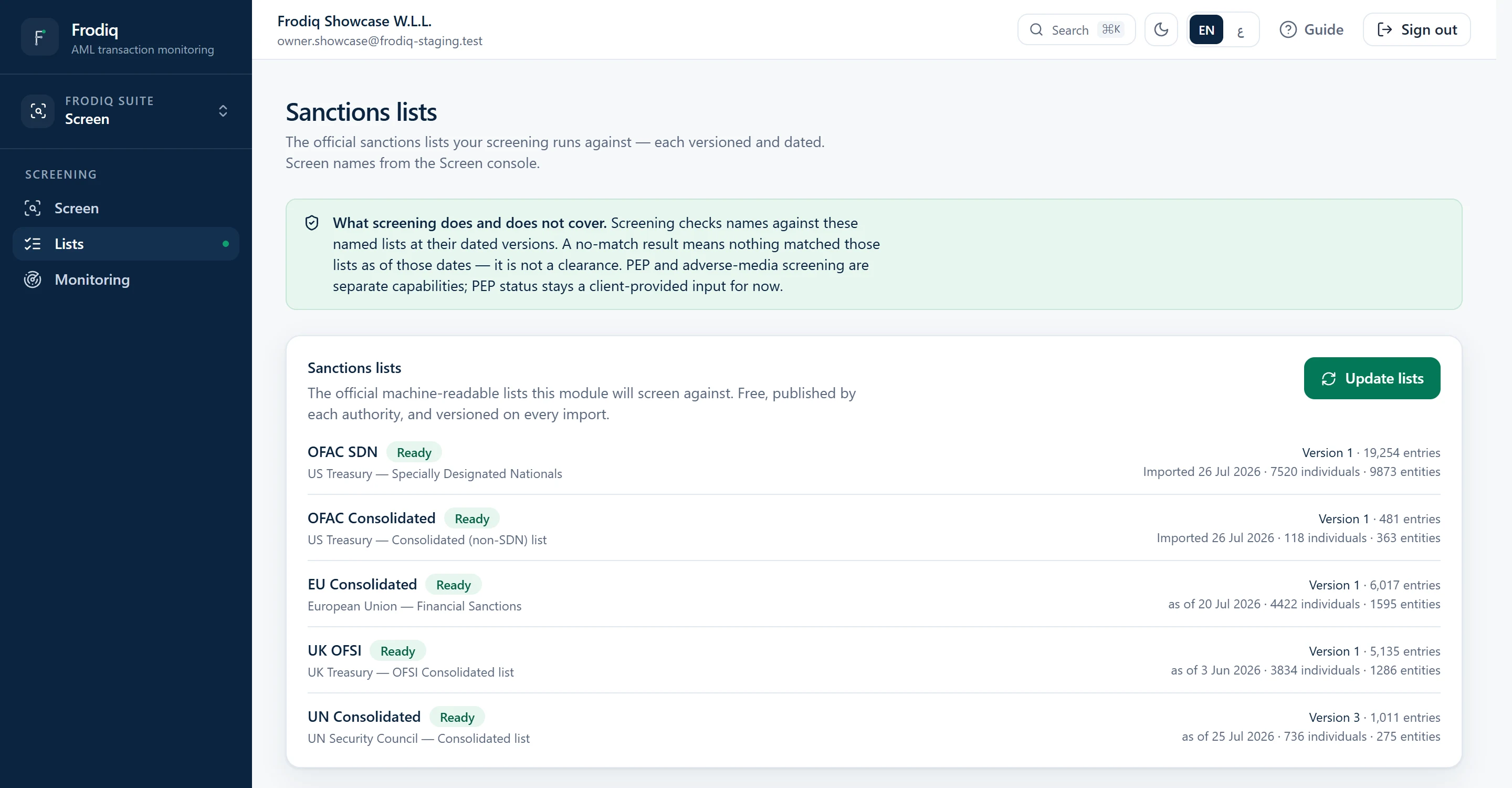Click the Screen suite scan icon
1512x788 pixels.
(38, 110)
